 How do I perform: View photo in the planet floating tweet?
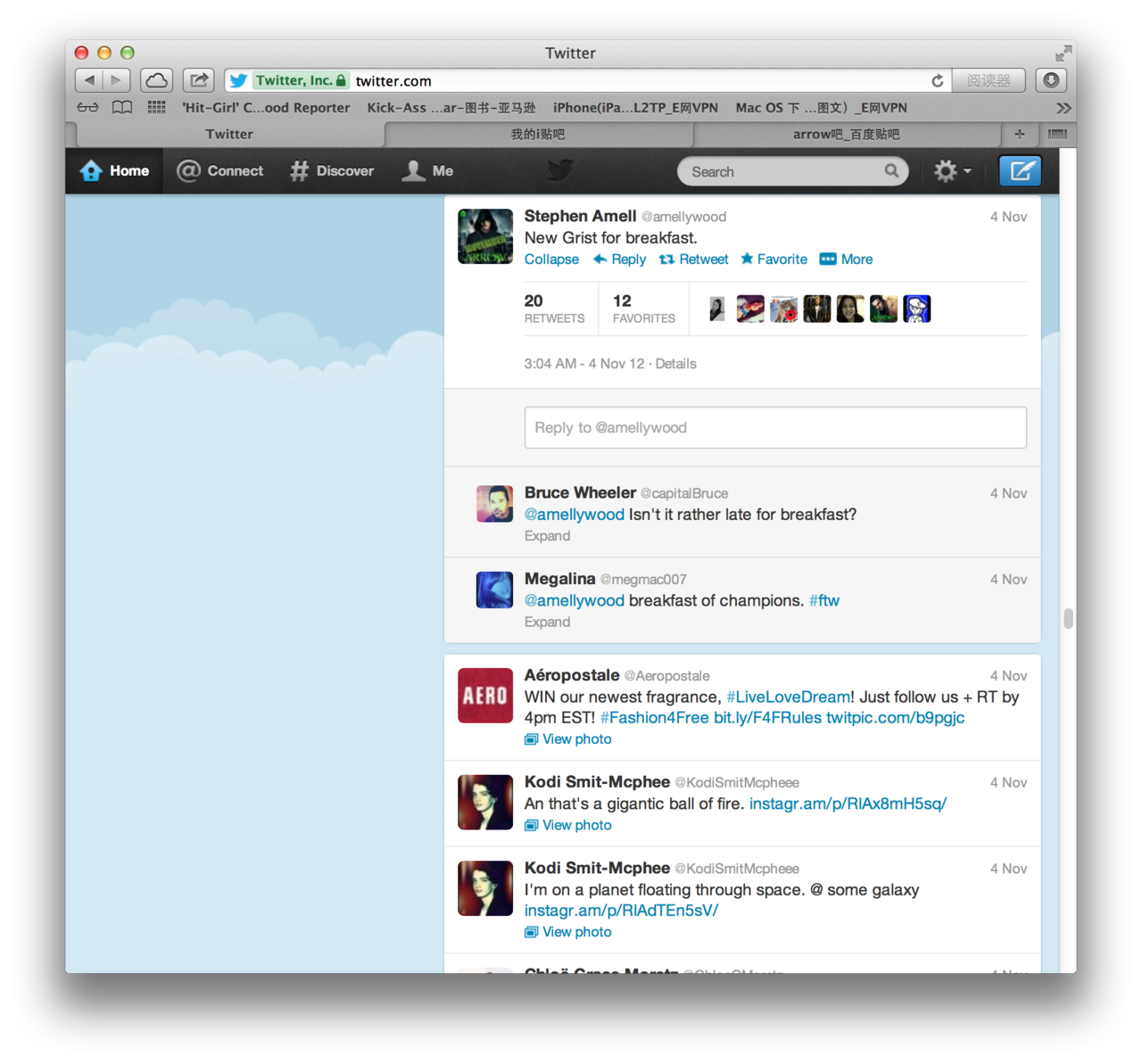point(568,932)
